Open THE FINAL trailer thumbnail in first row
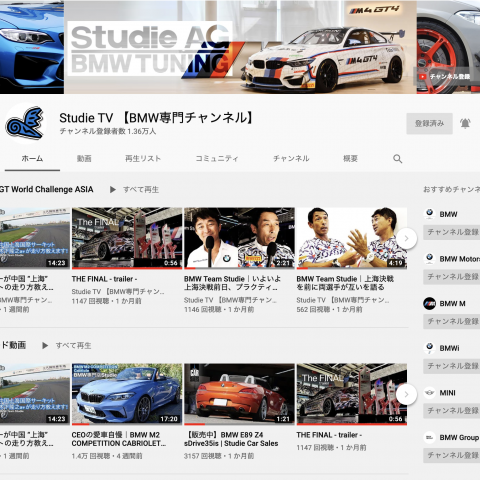The width and height of the screenshot is (480, 480). 127,238
